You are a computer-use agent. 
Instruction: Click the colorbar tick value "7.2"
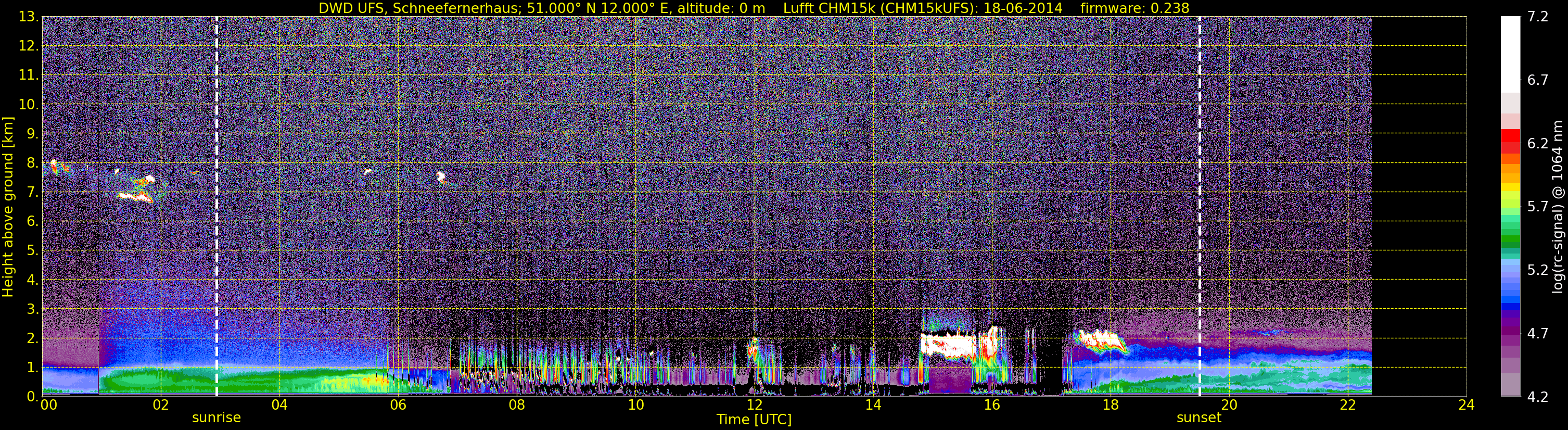tap(1538, 17)
